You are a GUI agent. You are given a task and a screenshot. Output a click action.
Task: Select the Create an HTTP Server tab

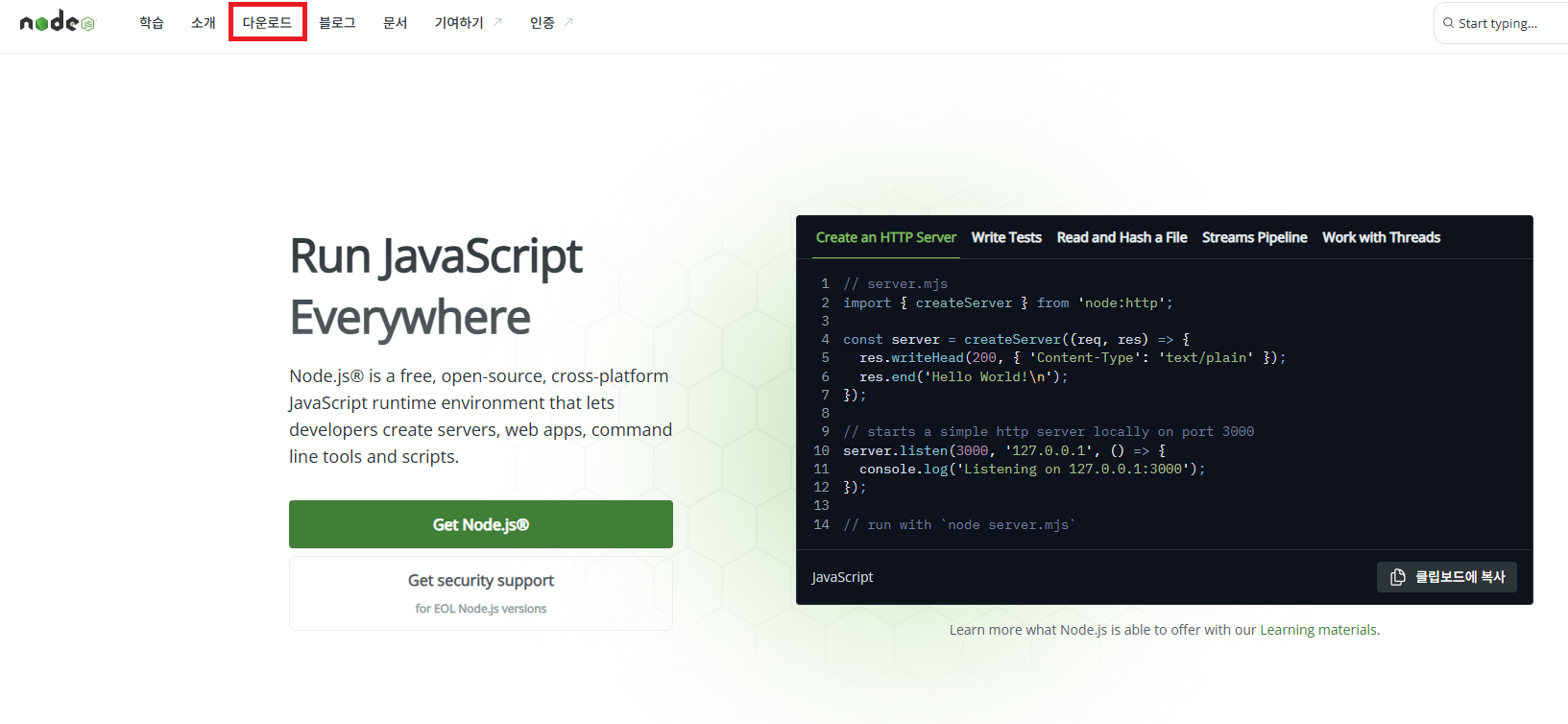pos(886,237)
